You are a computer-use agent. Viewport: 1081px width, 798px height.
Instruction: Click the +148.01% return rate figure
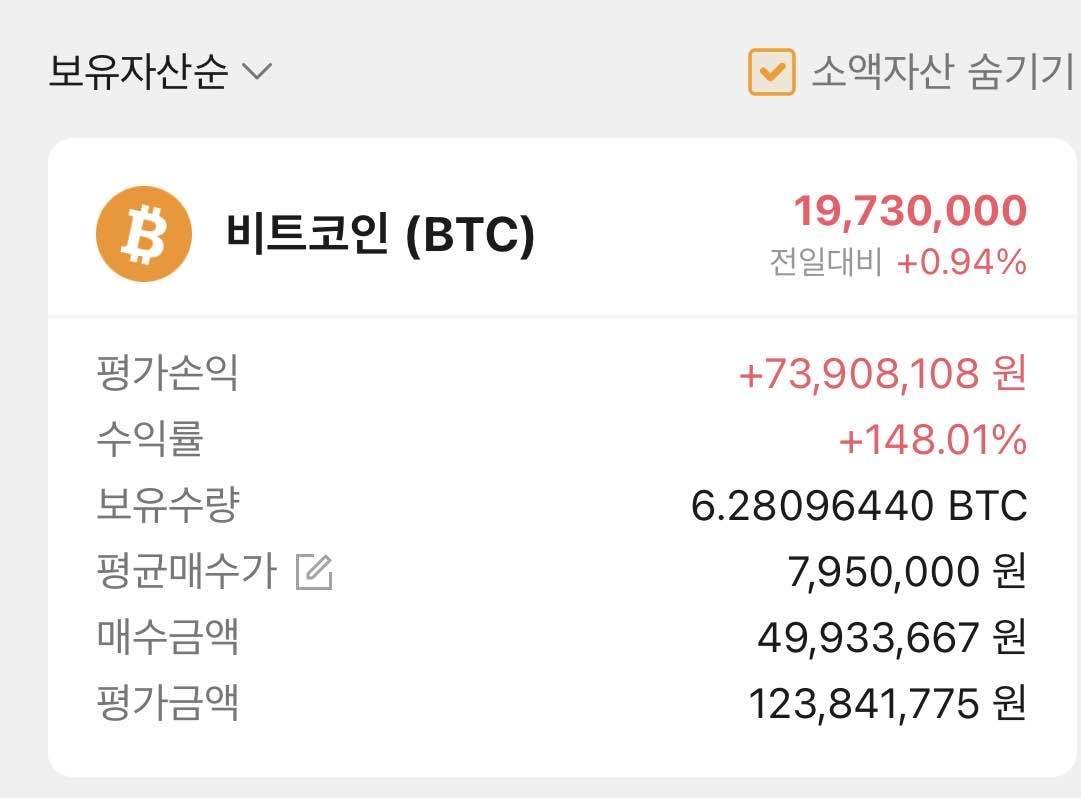[x=928, y=438]
